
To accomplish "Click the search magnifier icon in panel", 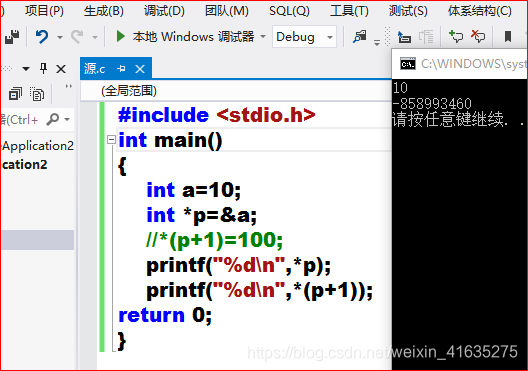I will [53, 119].
